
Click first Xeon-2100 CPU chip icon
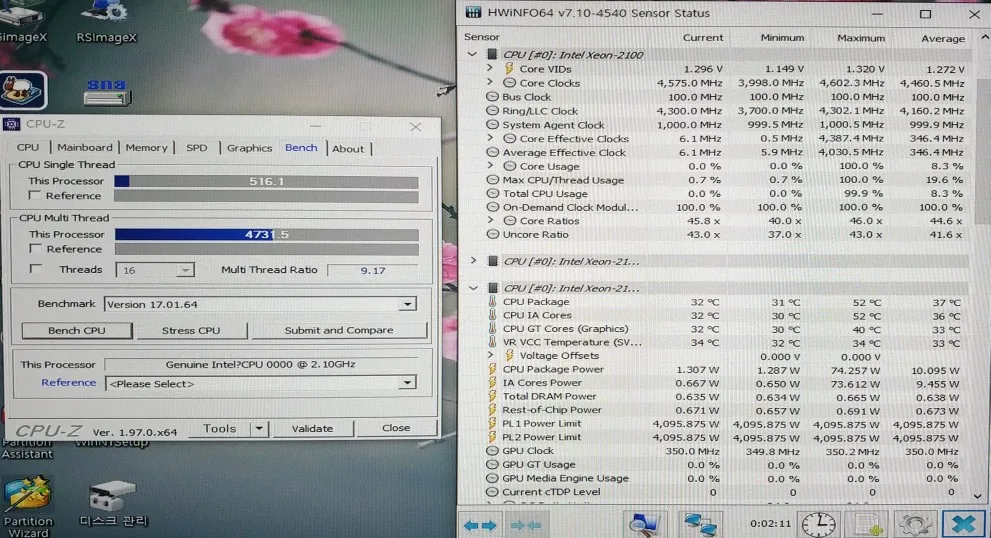pos(492,54)
